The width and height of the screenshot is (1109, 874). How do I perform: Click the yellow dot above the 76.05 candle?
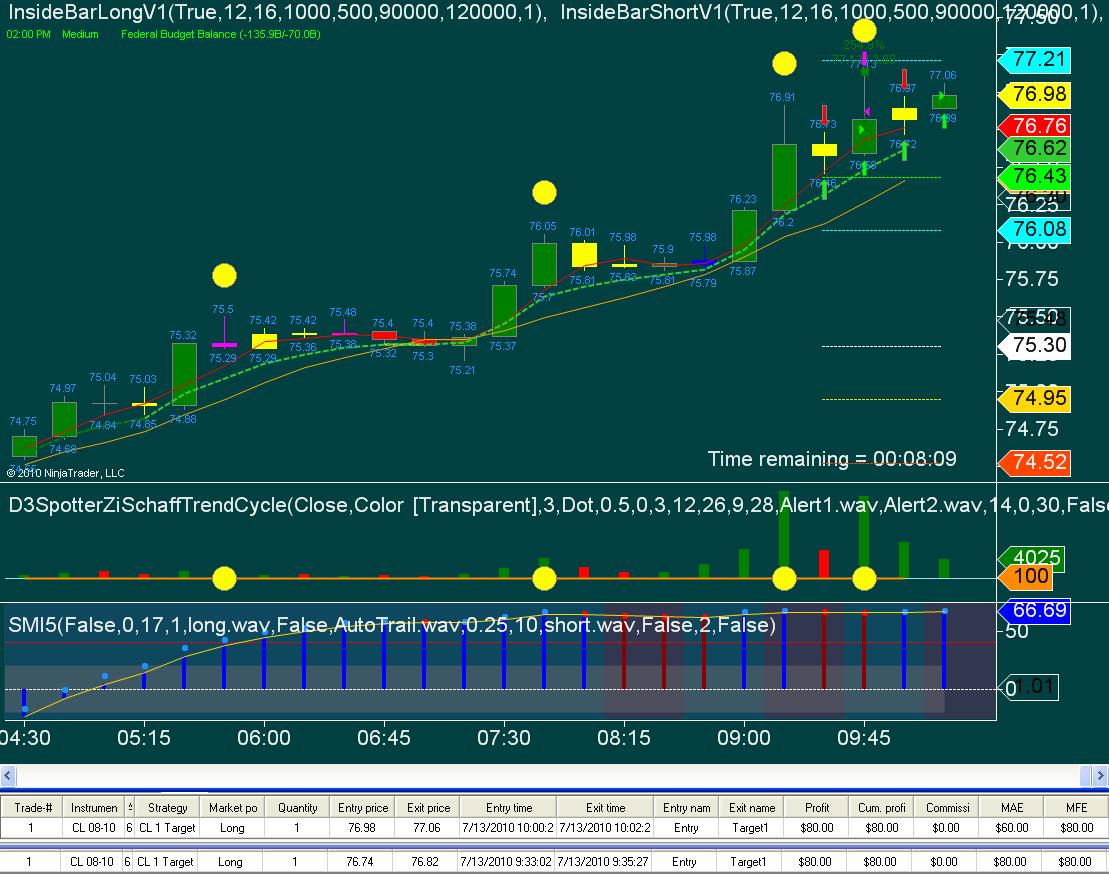(x=544, y=193)
